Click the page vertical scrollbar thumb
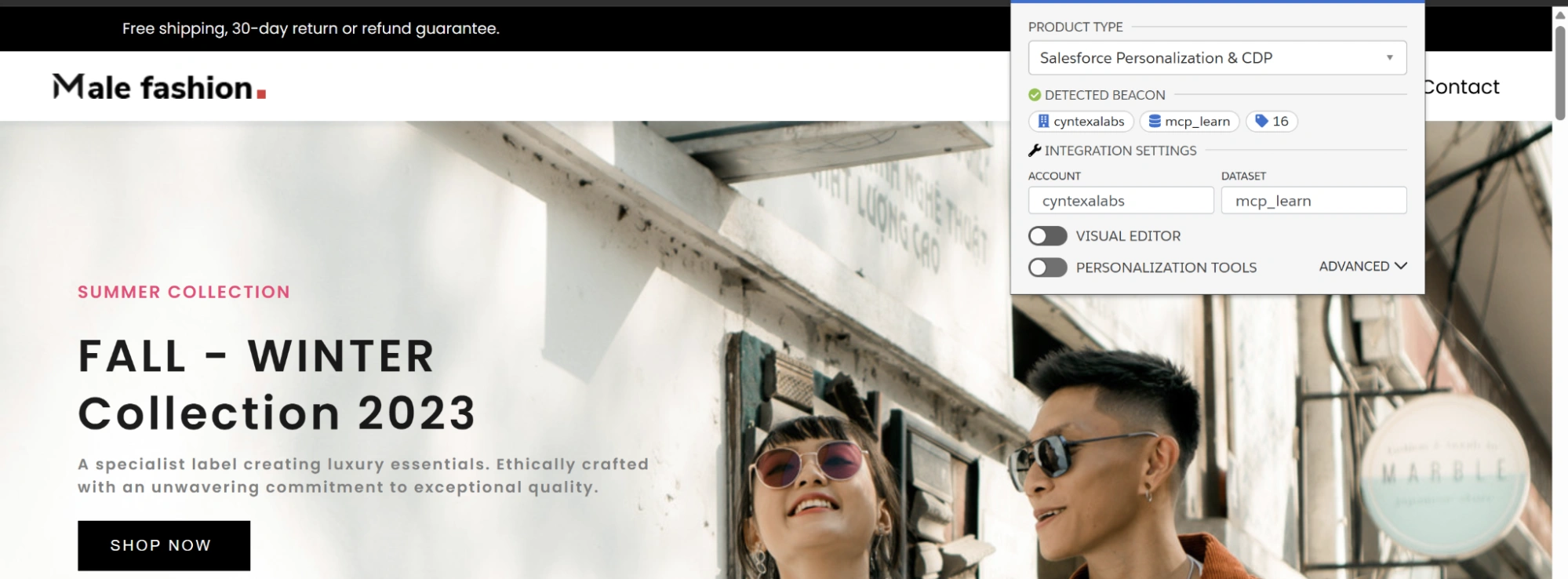 point(1560,72)
